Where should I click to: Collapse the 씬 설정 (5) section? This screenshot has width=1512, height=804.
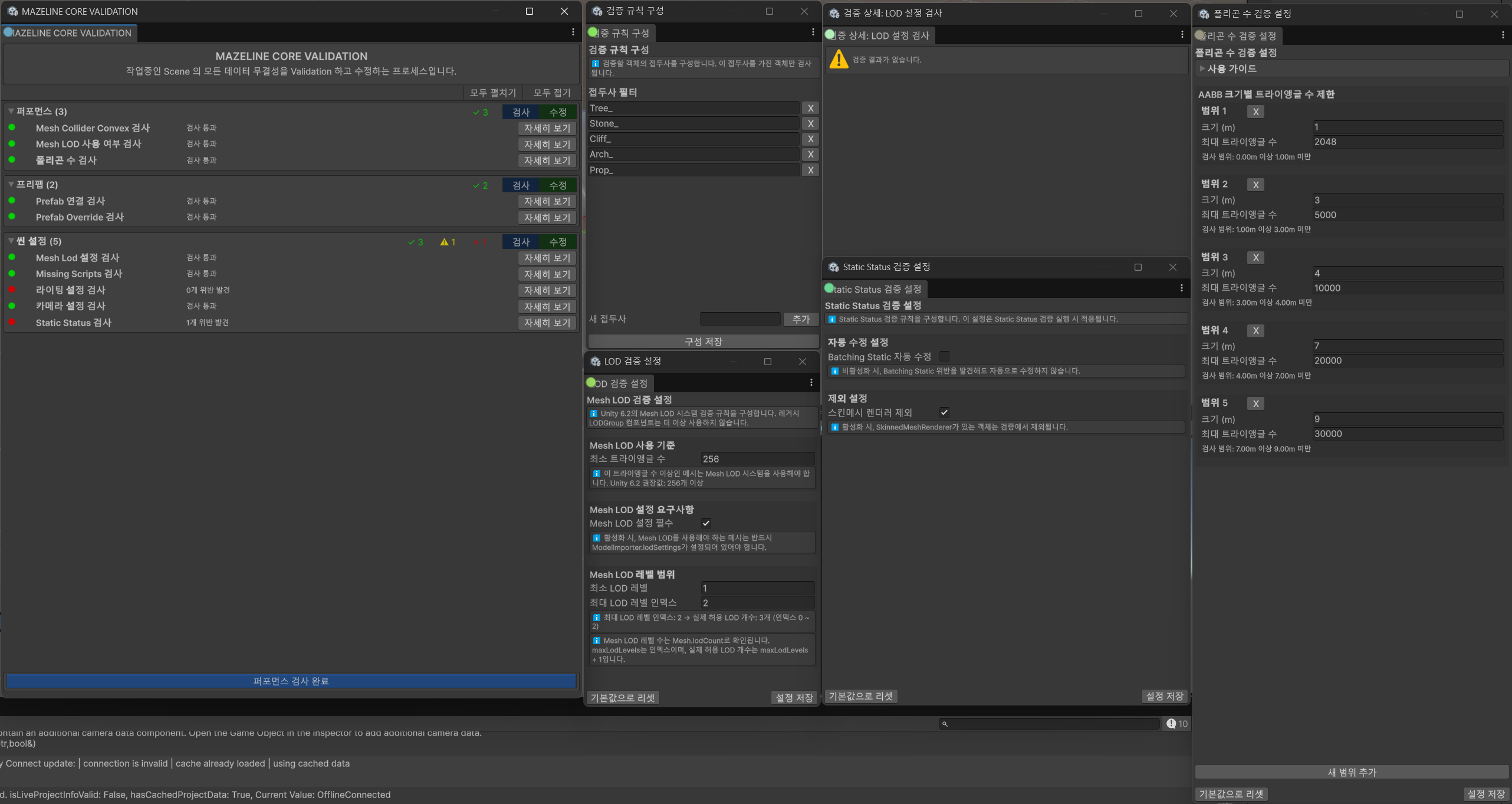11,241
